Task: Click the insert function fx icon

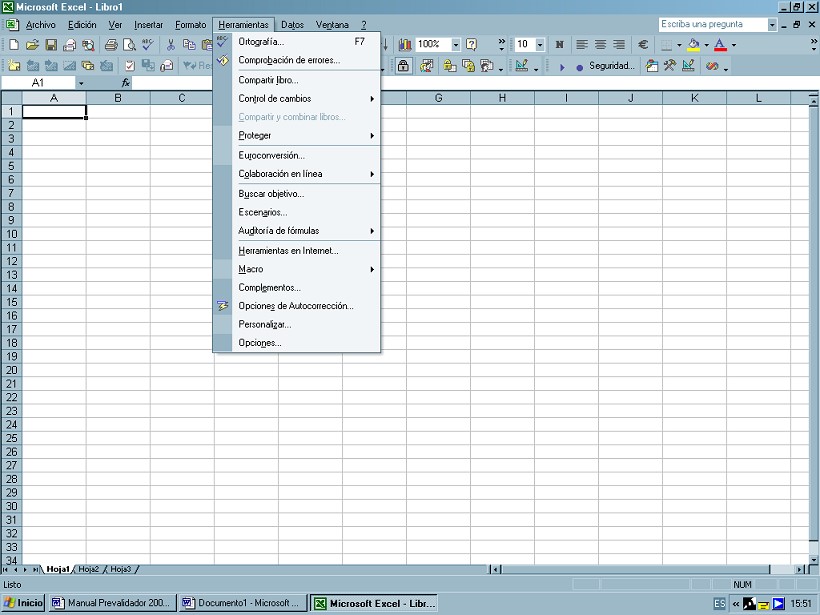Action: coord(126,83)
